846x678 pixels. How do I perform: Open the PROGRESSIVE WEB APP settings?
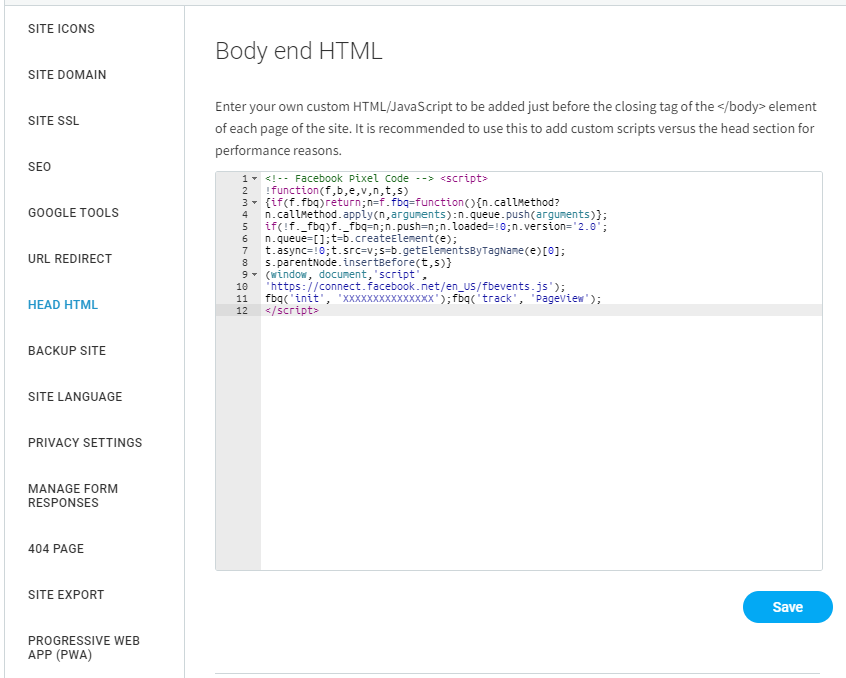(x=83, y=647)
